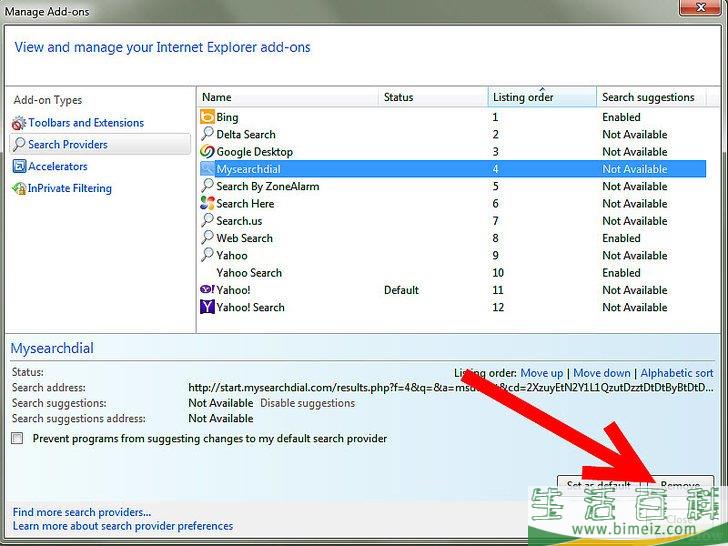The image size is (728, 546).
Task: Click Disable suggestions link
Action: pos(307,403)
